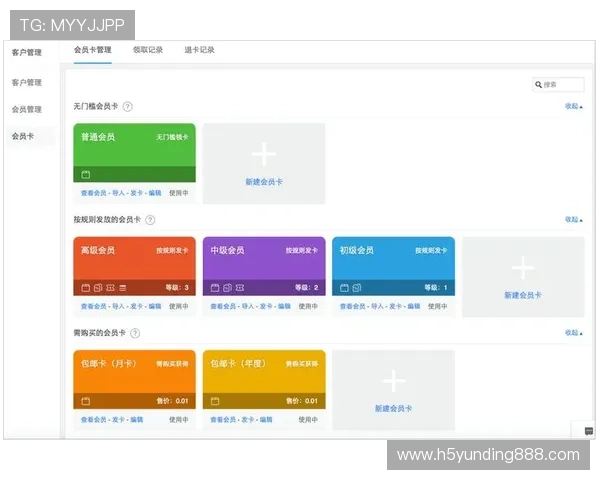Open the 领取记录 tab

pos(148,50)
